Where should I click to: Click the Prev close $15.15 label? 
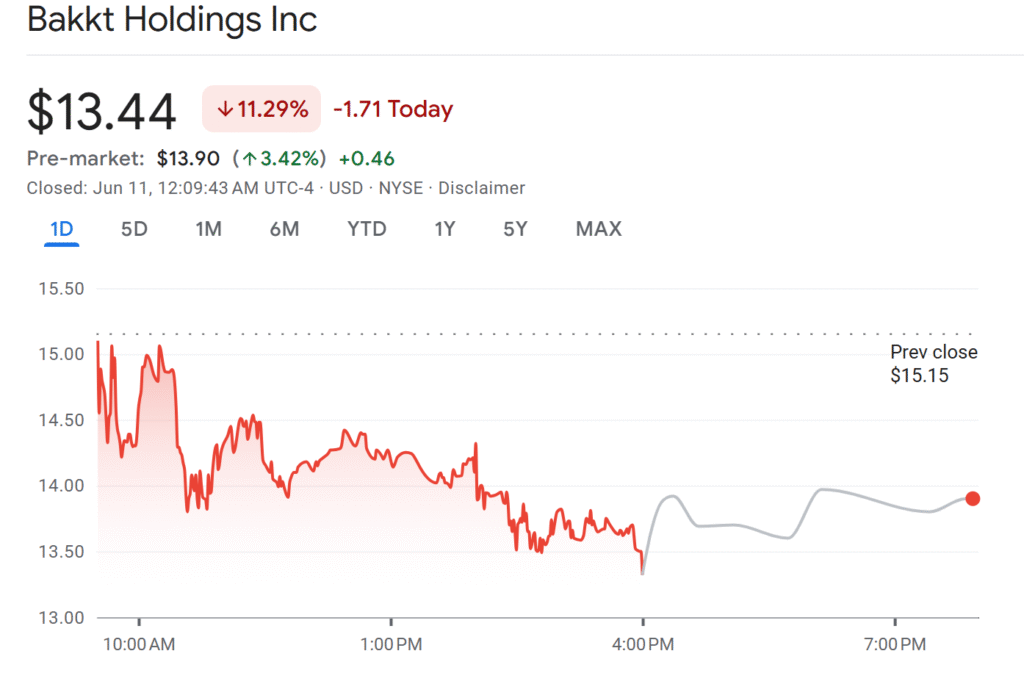[x=933, y=364]
